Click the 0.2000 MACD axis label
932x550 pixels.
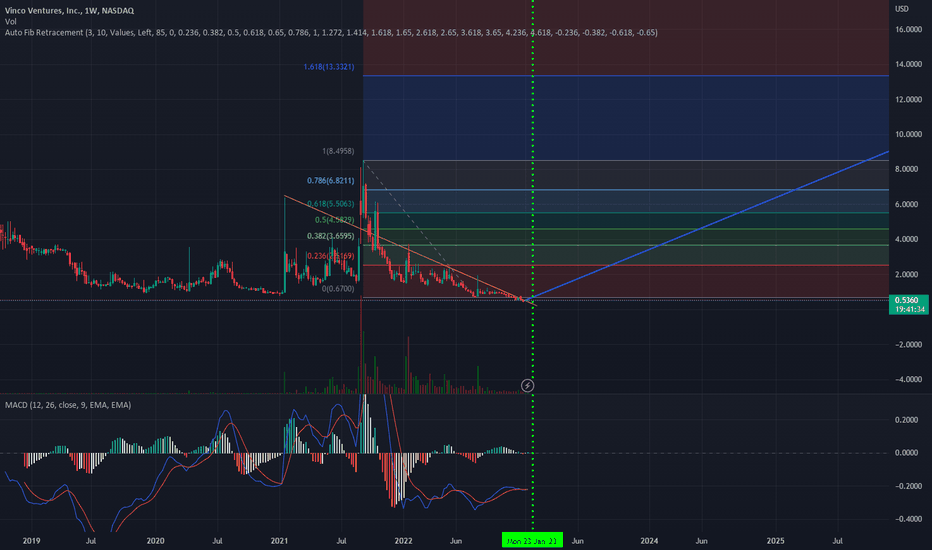[906, 420]
